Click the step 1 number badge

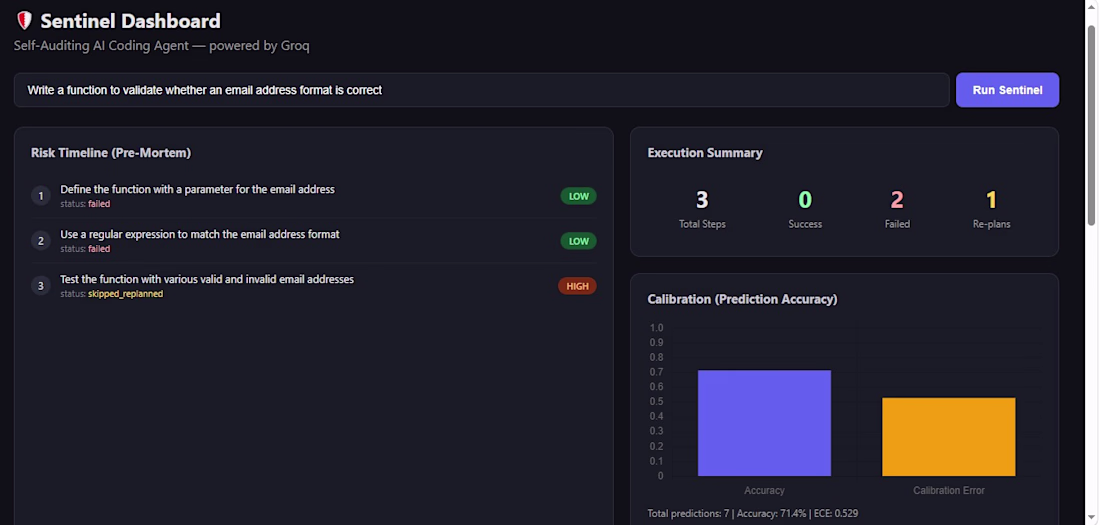(x=41, y=196)
